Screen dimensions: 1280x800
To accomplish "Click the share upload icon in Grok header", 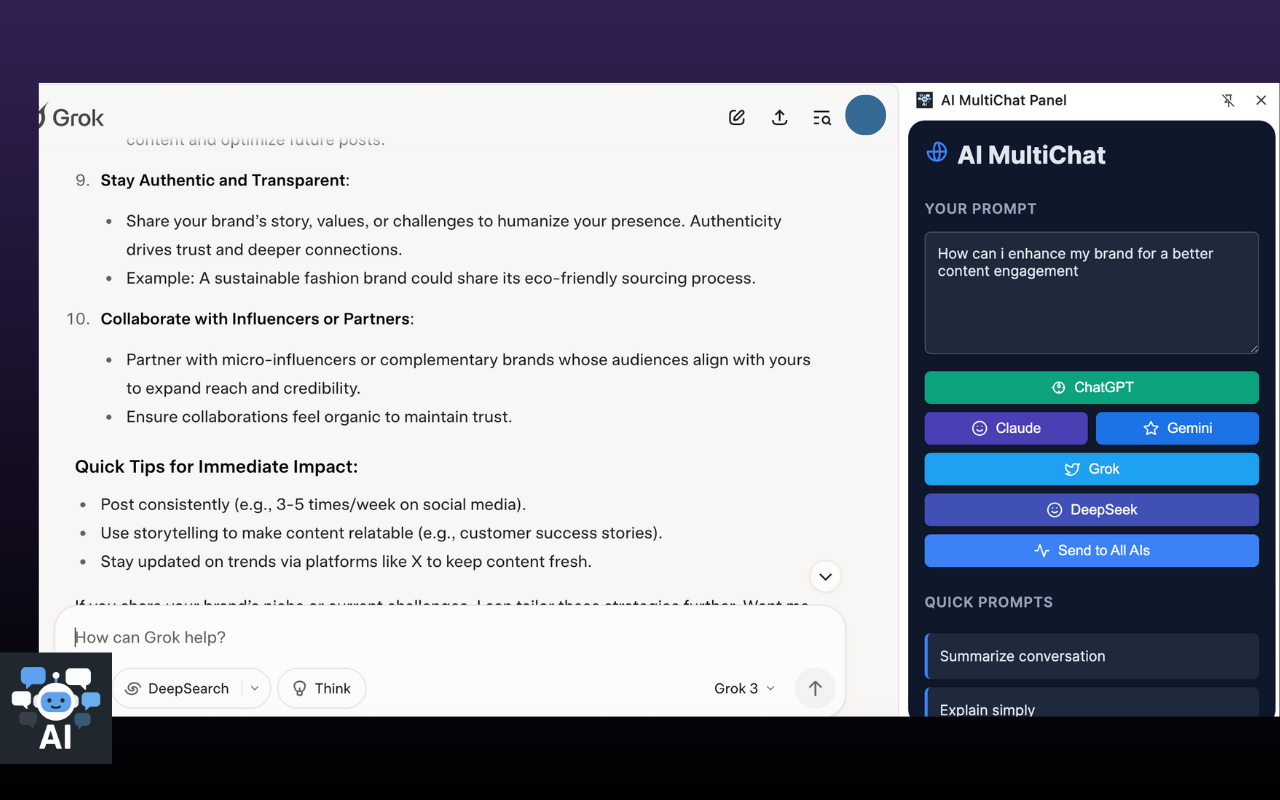I will pos(779,117).
